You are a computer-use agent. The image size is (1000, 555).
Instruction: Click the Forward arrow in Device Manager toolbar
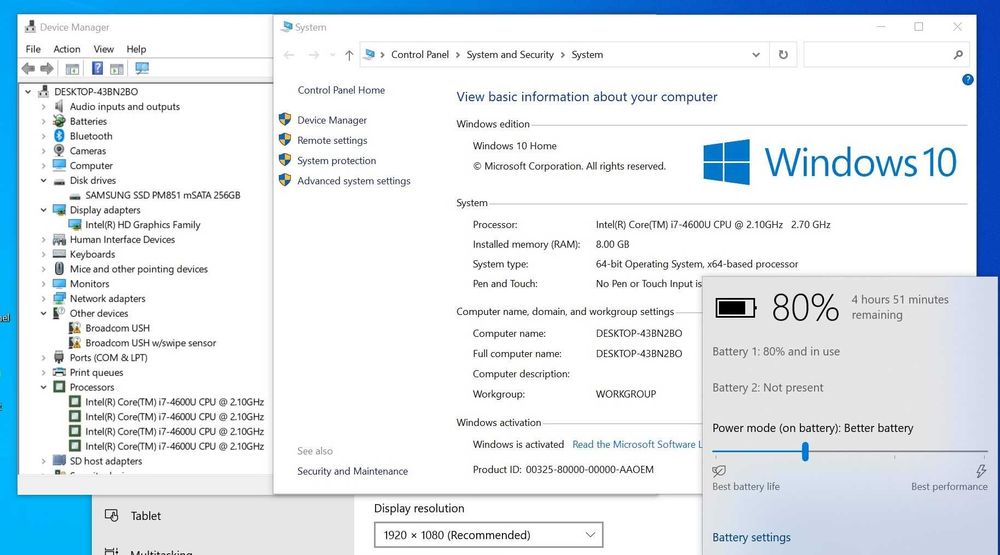coord(47,68)
